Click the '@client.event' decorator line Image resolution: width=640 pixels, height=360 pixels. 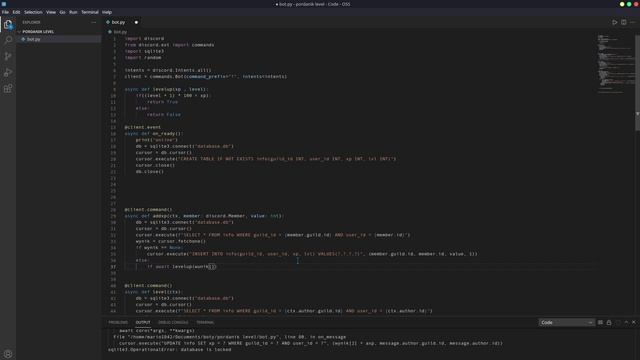142,127
